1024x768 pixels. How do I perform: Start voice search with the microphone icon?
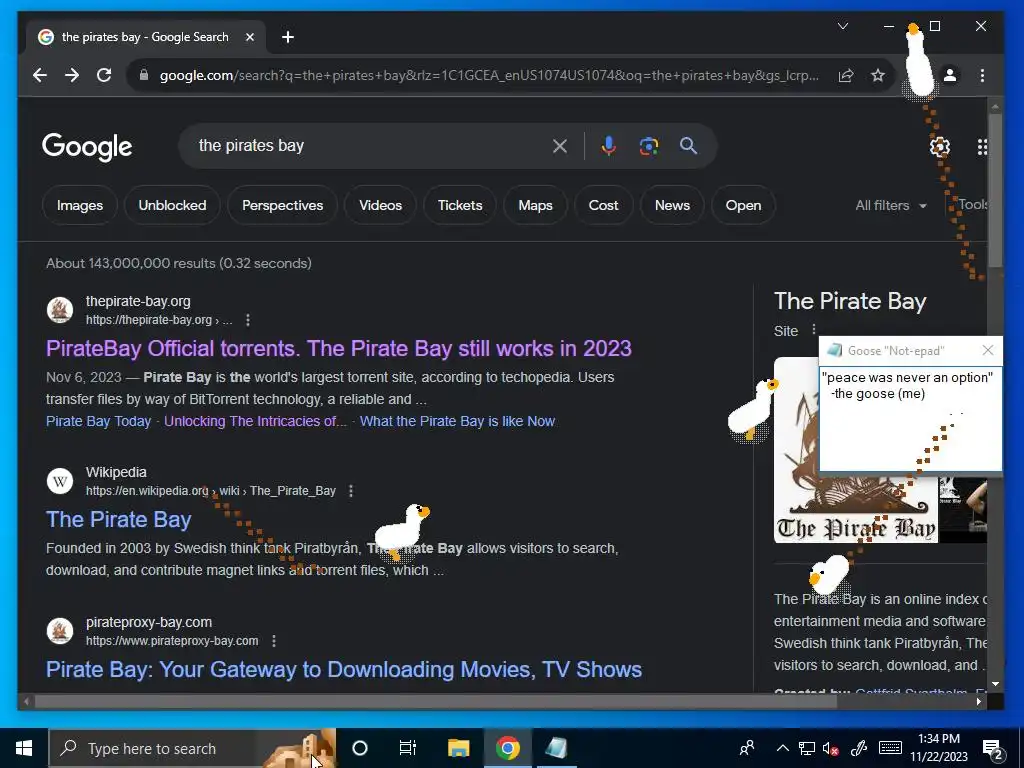pos(609,146)
